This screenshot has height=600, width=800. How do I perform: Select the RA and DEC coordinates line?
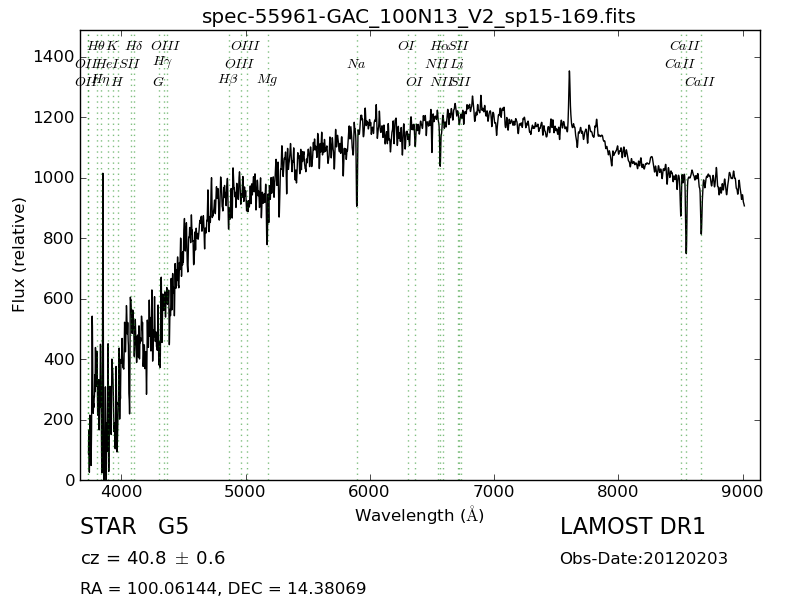click(223, 588)
